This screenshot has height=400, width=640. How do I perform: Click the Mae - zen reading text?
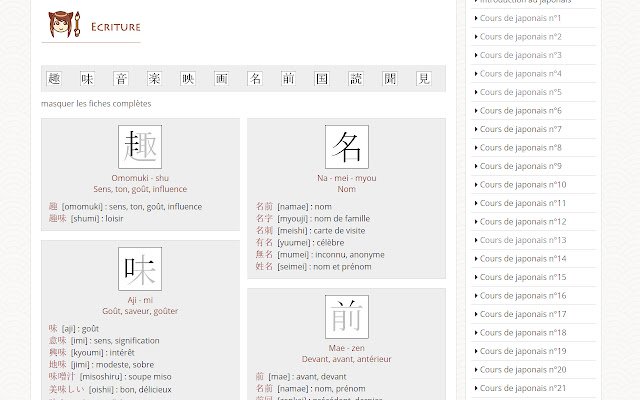pyautogui.click(x=347, y=348)
